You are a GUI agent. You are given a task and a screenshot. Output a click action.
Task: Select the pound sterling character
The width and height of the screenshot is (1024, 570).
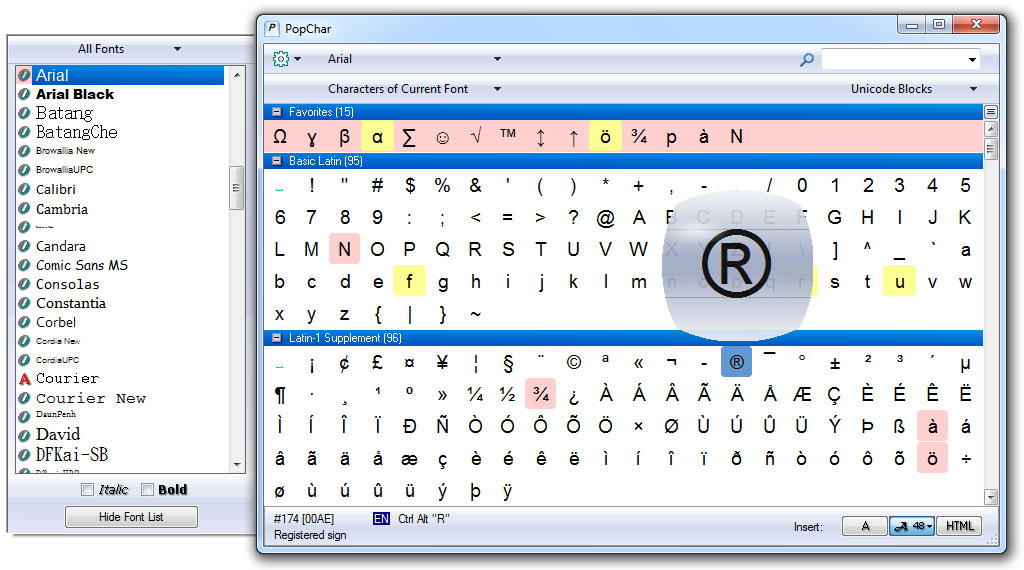pos(377,362)
